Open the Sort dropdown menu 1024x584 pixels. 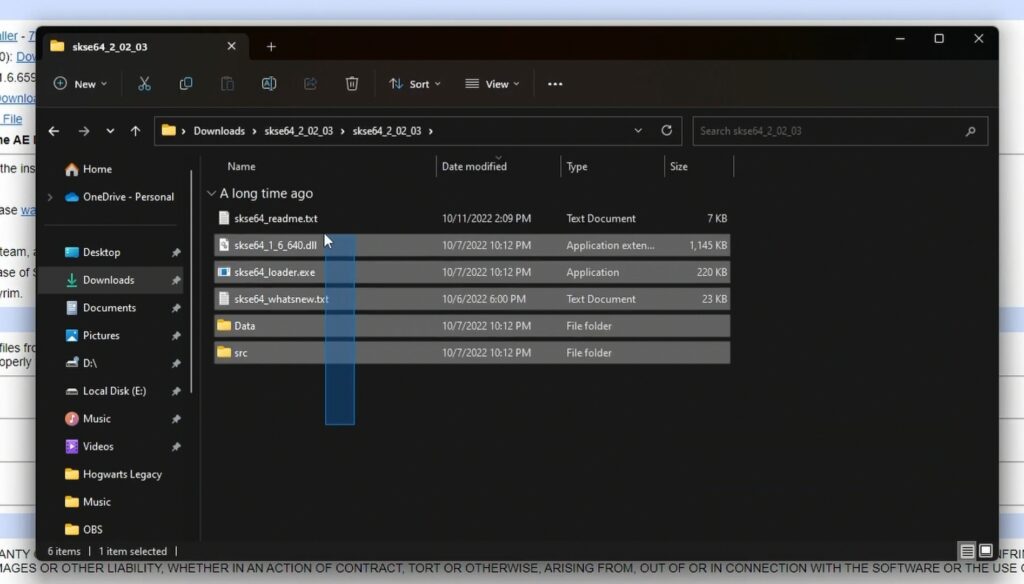pyautogui.click(x=415, y=84)
